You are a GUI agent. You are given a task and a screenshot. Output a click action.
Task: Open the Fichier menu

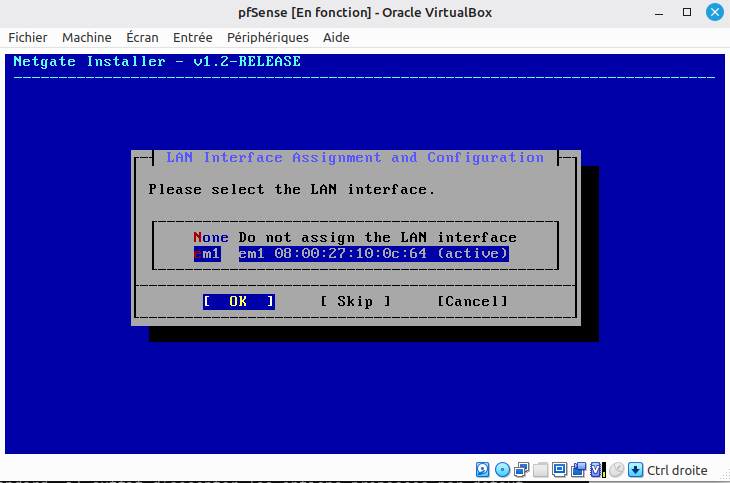pyautogui.click(x=28, y=37)
